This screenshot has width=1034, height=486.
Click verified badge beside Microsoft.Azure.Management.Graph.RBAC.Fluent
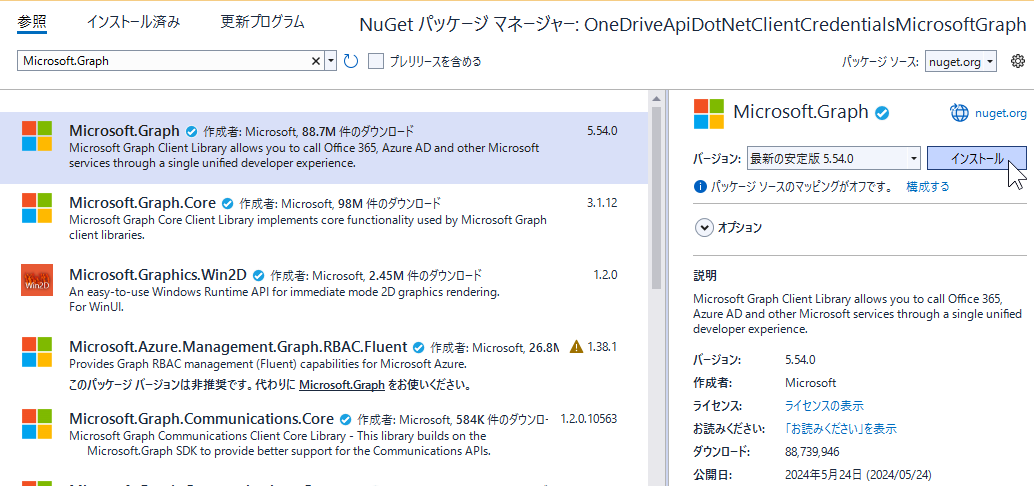click(x=419, y=347)
